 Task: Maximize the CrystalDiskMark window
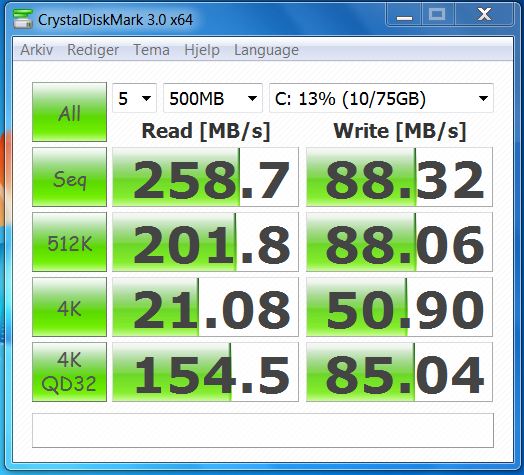[437, 15]
